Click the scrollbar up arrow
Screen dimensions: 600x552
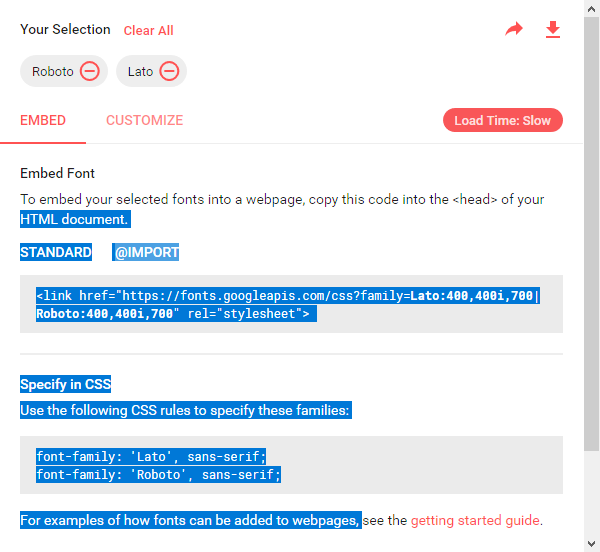(x=592, y=9)
